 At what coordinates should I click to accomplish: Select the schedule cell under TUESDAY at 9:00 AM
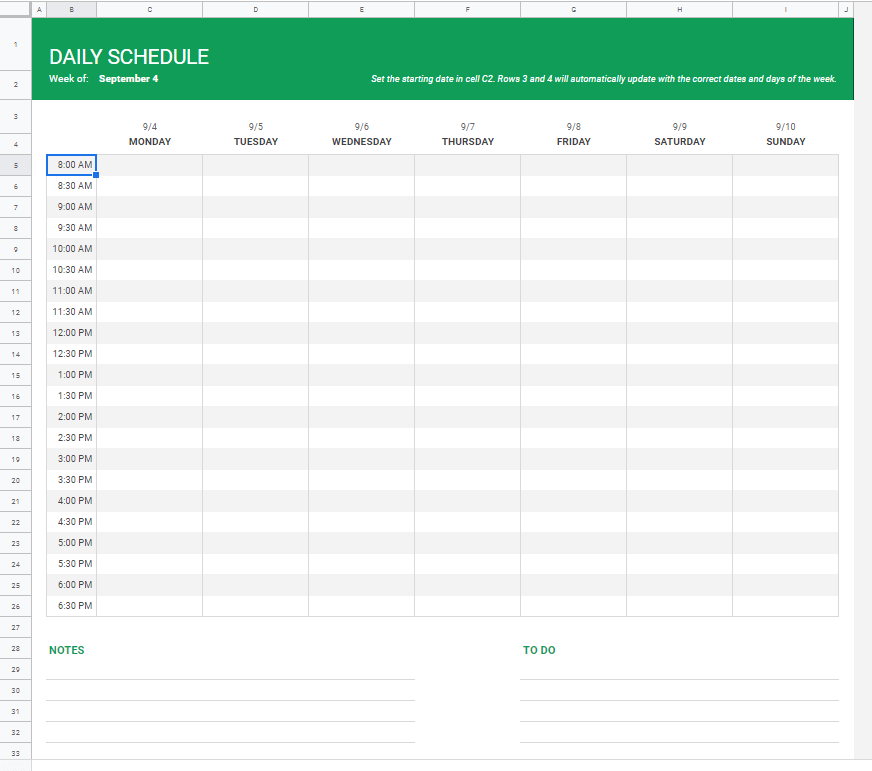[x=255, y=206]
